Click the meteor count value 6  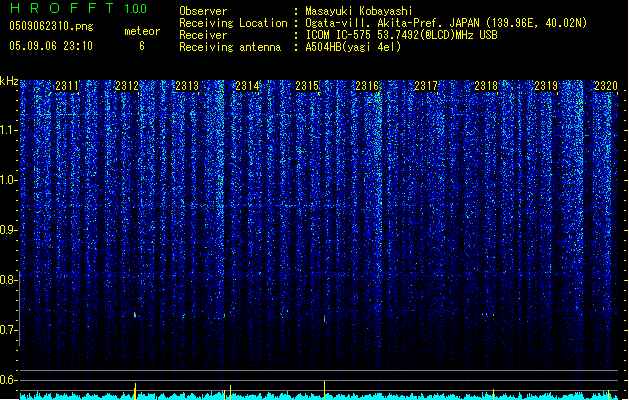[x=142, y=46]
